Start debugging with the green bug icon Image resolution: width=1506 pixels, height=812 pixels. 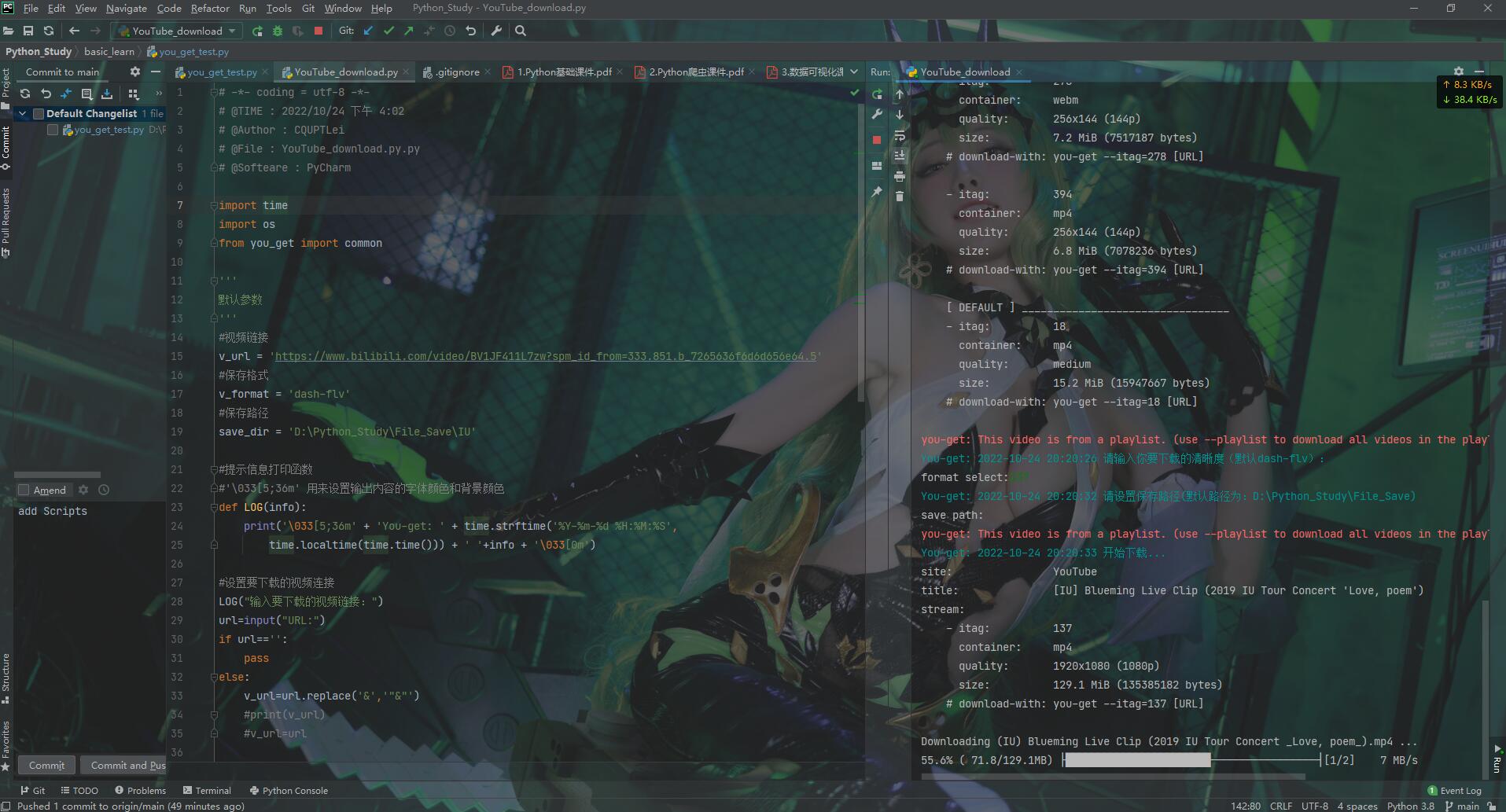click(278, 31)
